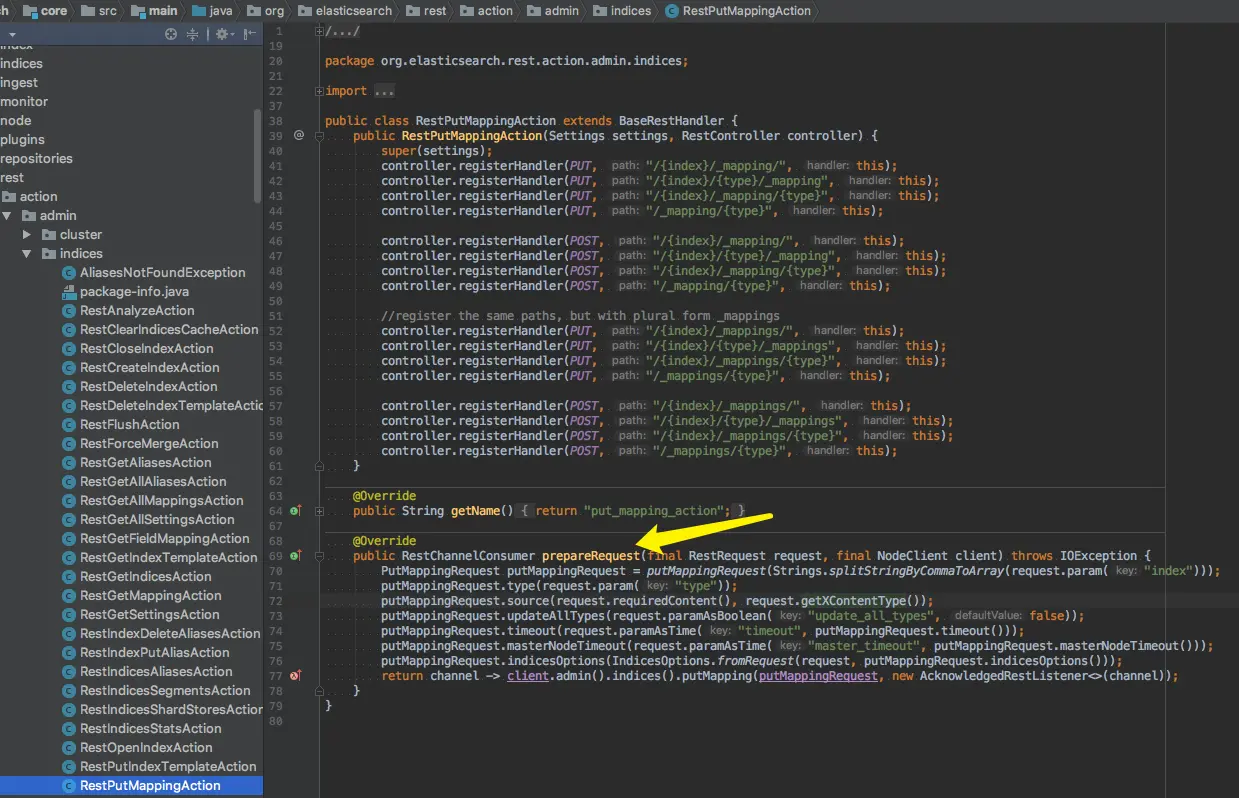1239x798 pixels.
Task: Open RestIndexPutAliasAction class
Action: 154,652
